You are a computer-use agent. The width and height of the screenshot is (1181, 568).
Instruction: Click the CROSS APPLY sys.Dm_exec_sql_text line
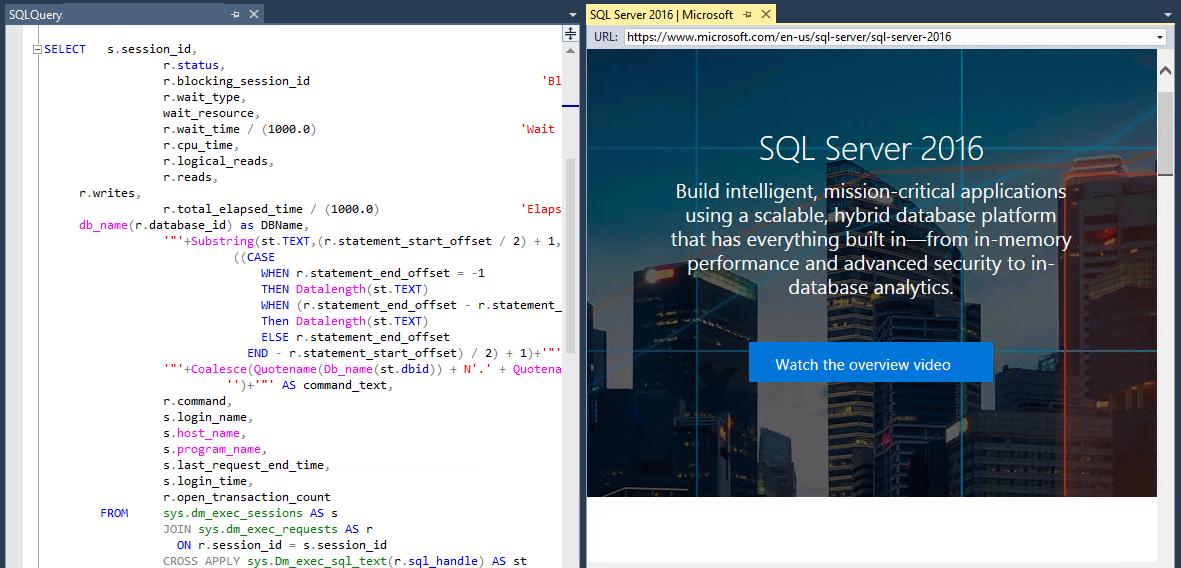pyautogui.click(x=344, y=562)
